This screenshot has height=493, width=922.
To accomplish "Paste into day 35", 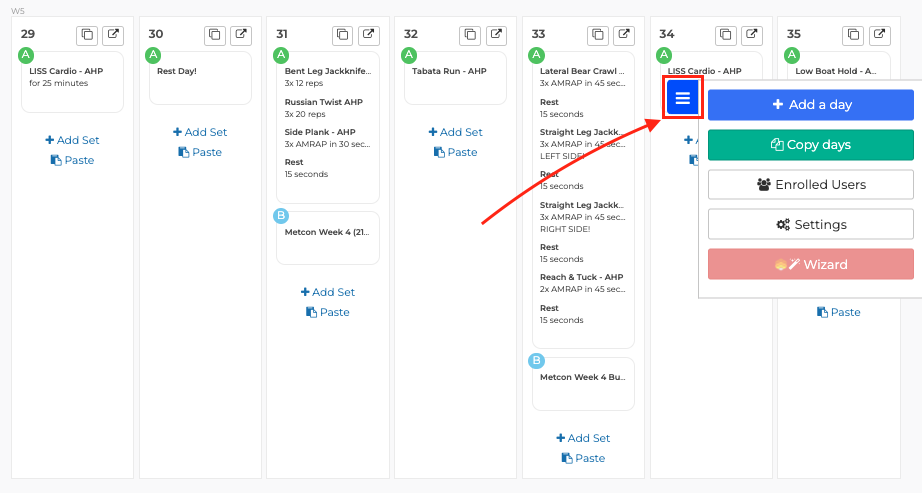I will (x=839, y=312).
